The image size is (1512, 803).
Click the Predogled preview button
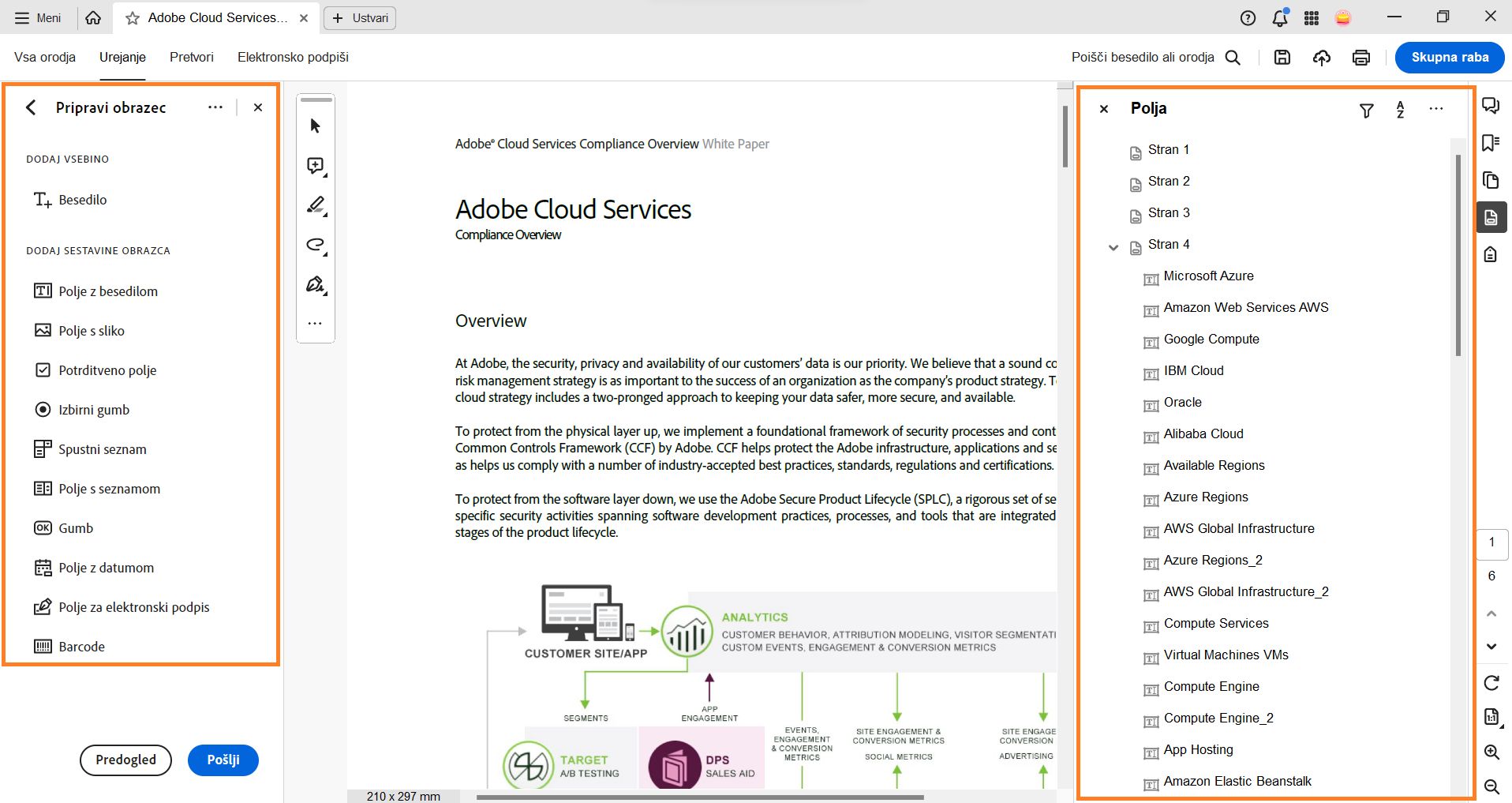125,760
